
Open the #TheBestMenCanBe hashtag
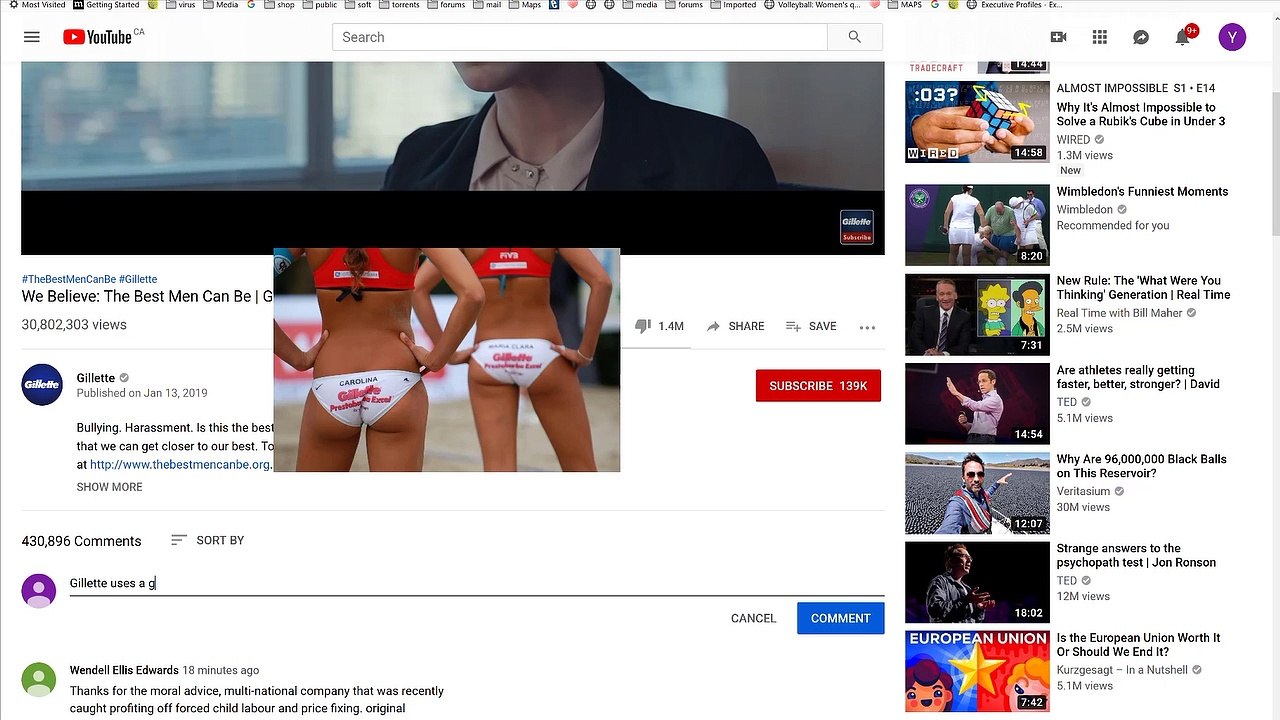[x=69, y=279]
